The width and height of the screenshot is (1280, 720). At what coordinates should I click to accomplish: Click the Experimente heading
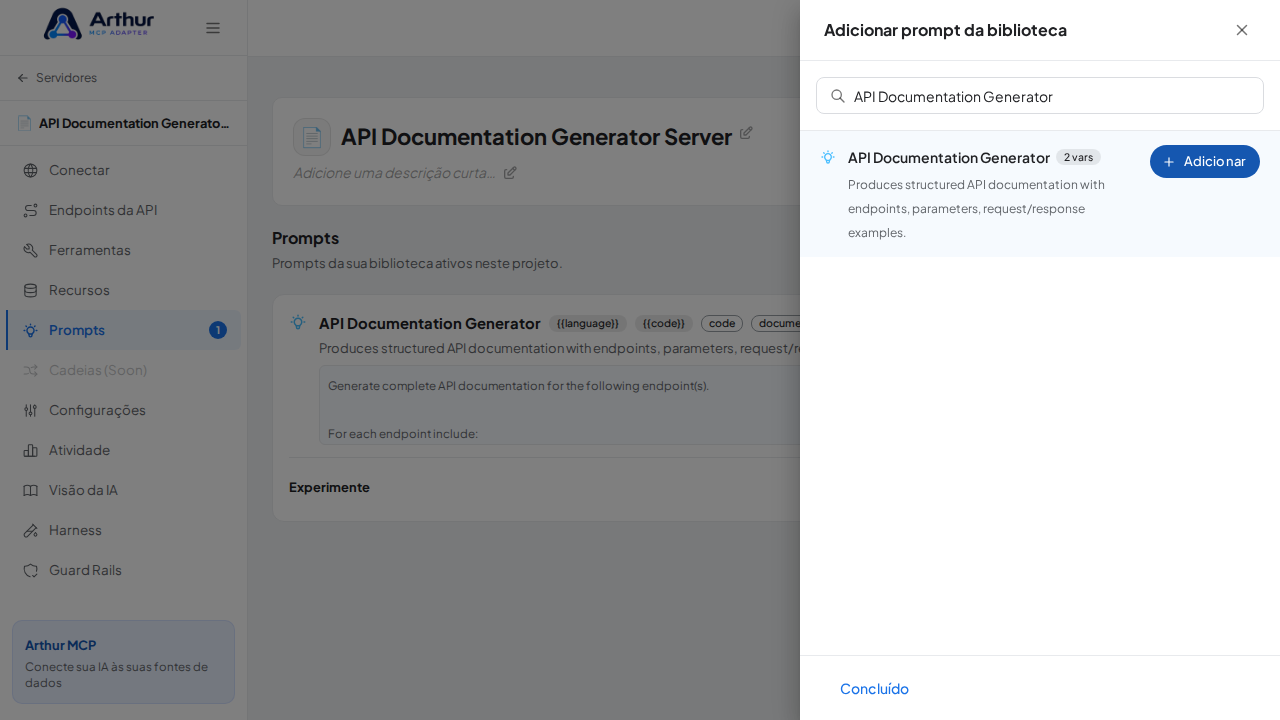(x=329, y=487)
